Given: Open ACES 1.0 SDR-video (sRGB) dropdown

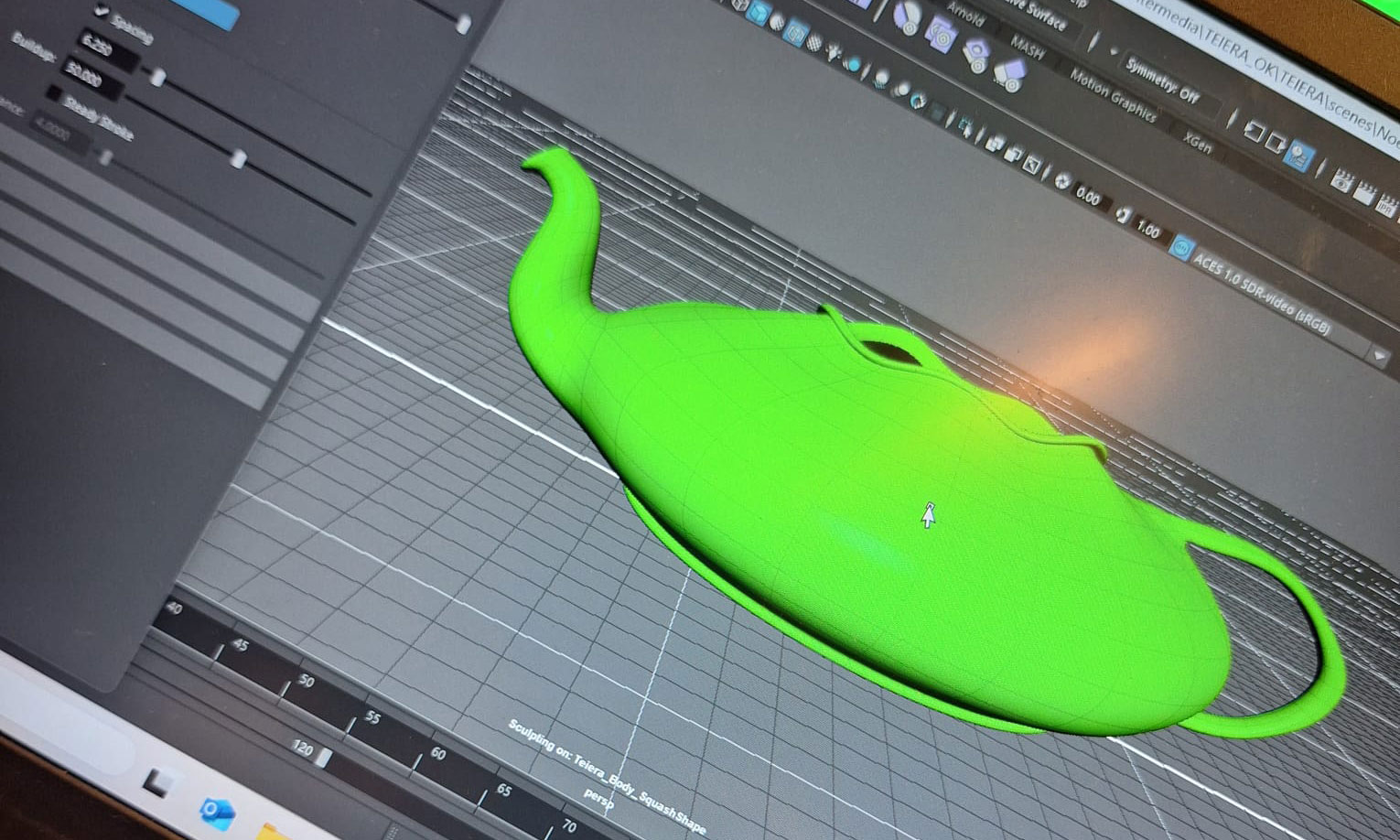Looking at the screenshot, I should coord(1283,306).
